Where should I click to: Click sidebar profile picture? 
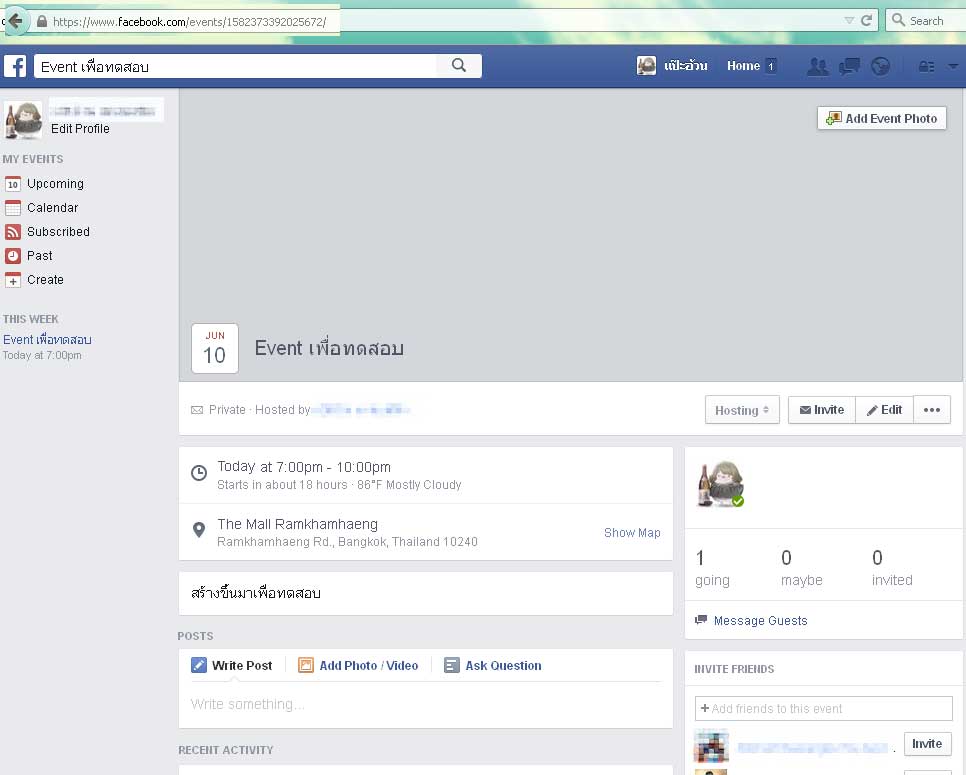[x=23, y=120]
